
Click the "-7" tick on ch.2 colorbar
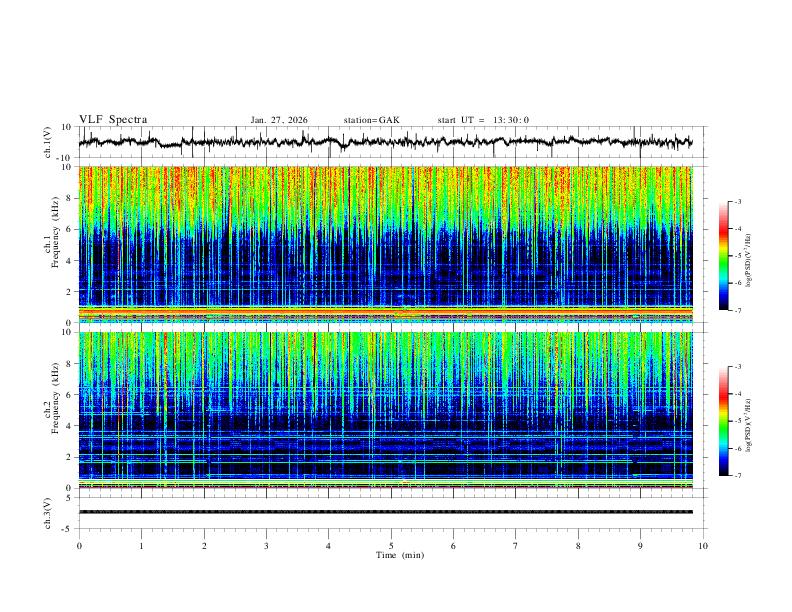[x=738, y=475]
